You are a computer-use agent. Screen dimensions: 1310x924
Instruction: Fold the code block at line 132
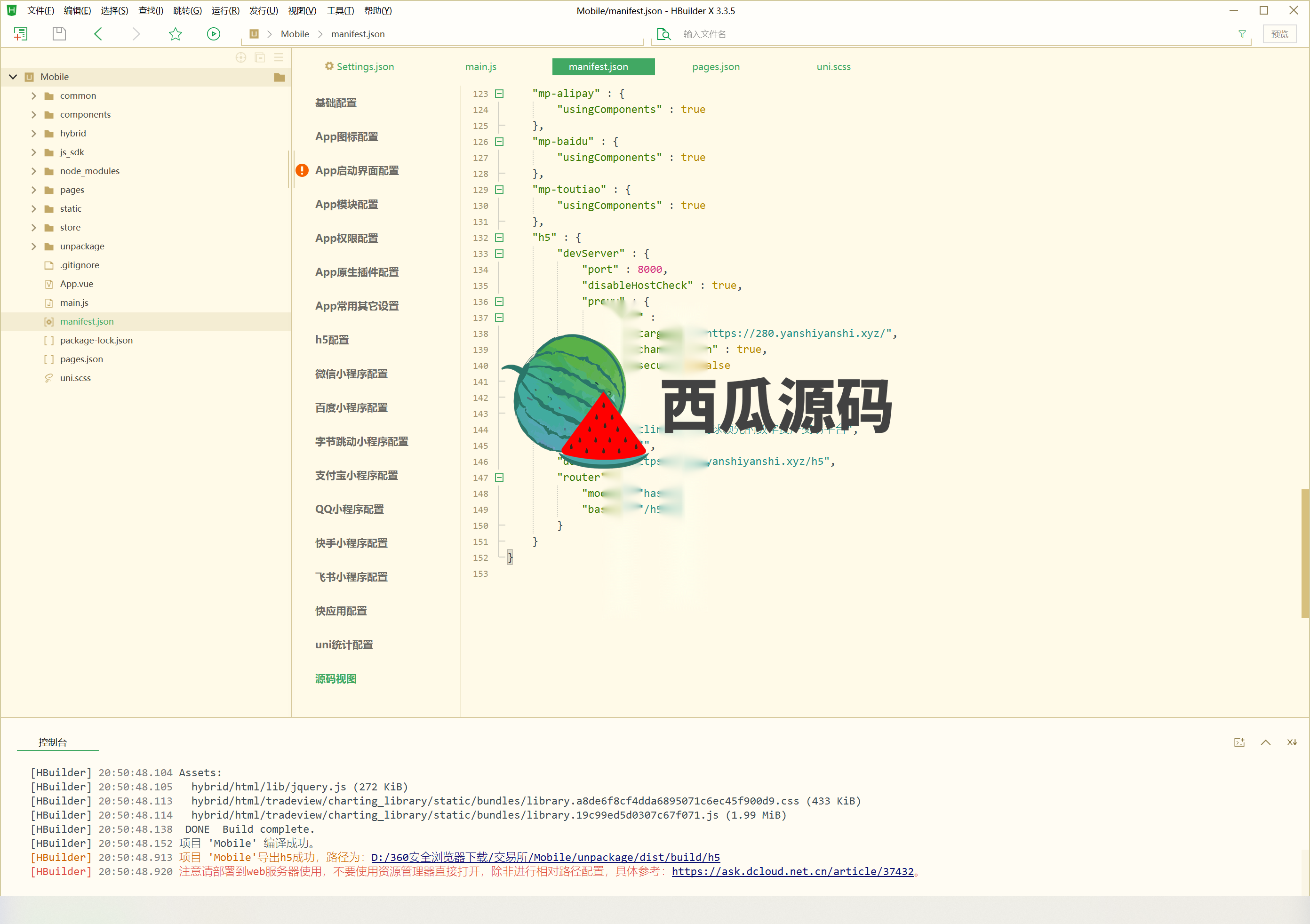point(499,237)
